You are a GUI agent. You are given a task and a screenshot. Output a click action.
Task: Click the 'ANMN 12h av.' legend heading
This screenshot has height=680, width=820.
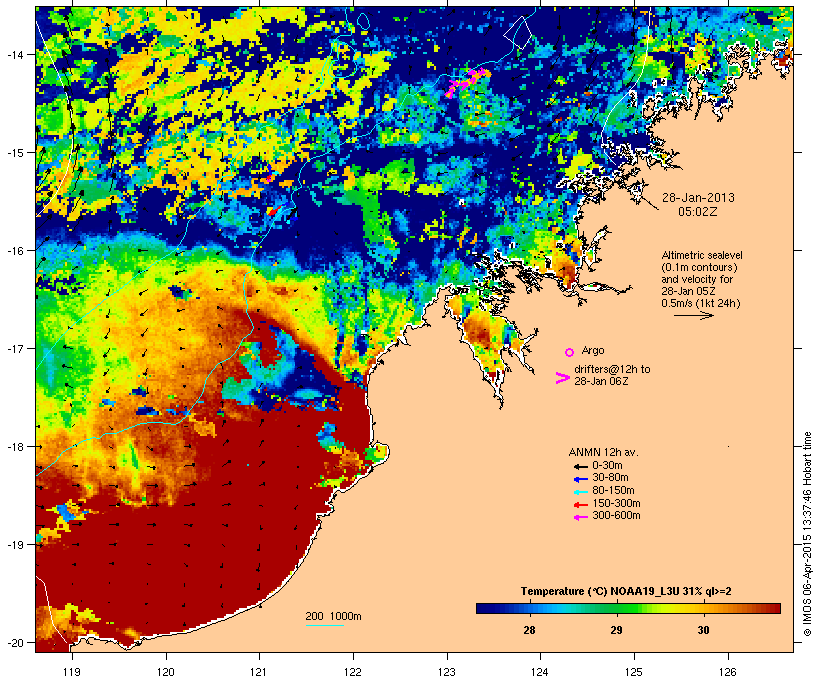tap(603, 452)
